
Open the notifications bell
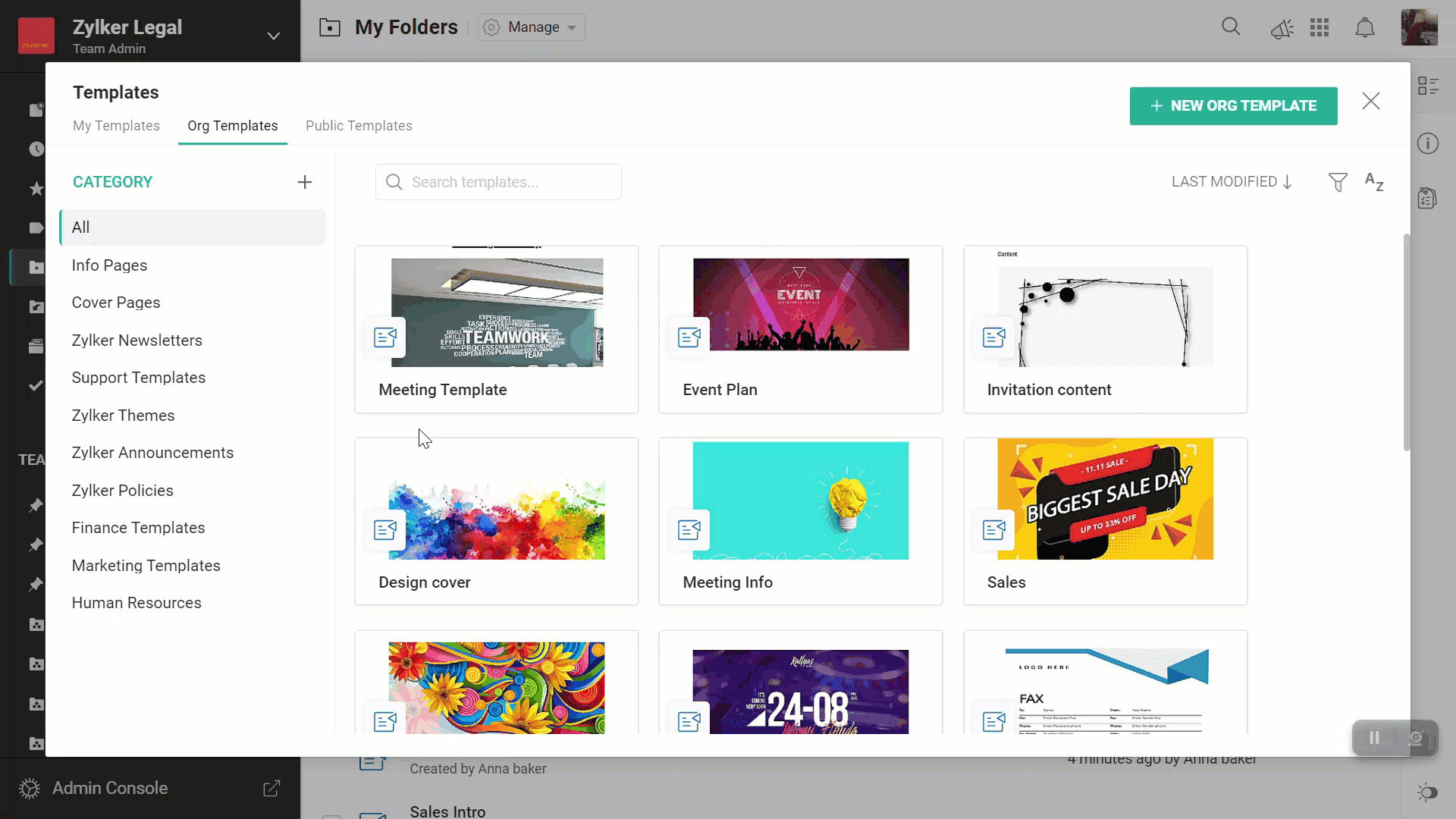click(x=1364, y=28)
